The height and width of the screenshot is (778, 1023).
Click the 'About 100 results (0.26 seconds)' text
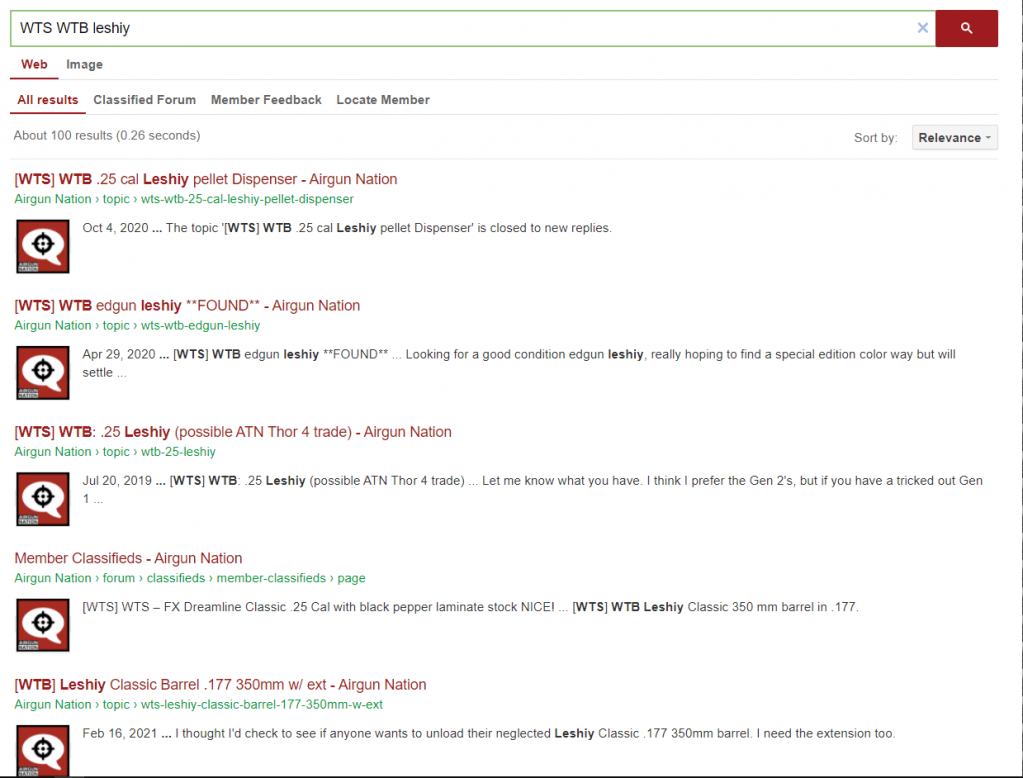tap(107, 135)
